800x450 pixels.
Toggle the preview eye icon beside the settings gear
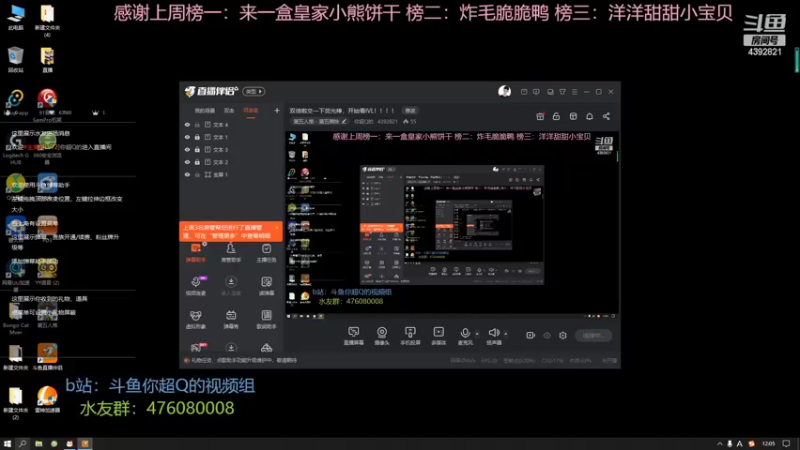pos(547,335)
